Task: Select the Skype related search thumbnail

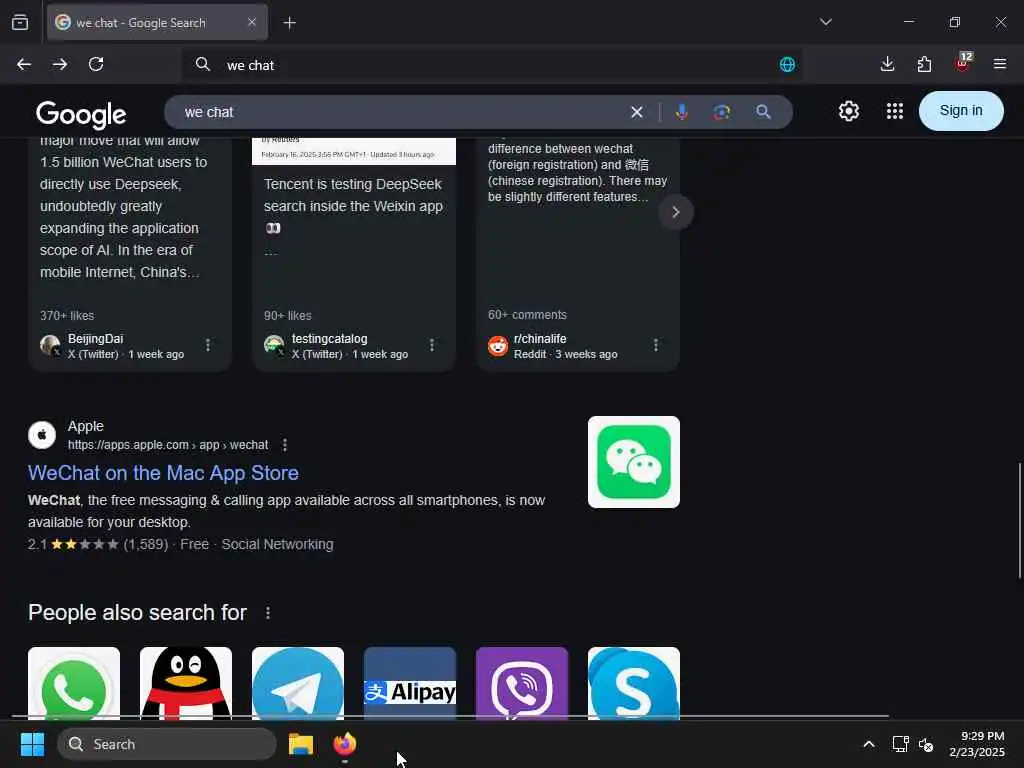Action: point(633,684)
